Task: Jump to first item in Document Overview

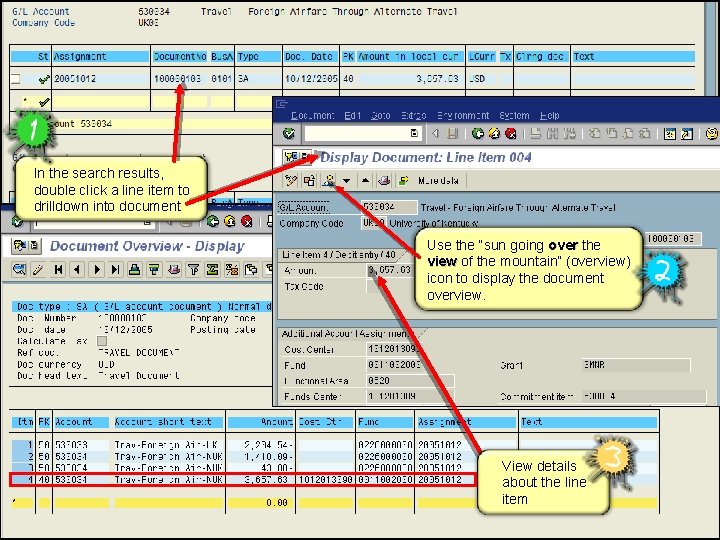Action: (x=58, y=269)
